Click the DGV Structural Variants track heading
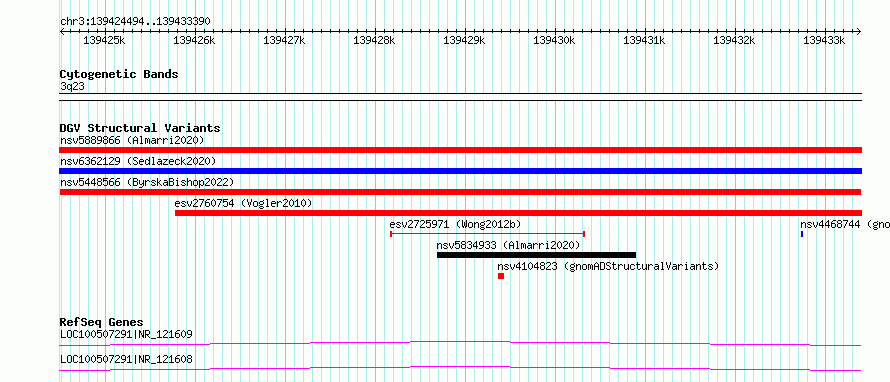 tap(140, 128)
